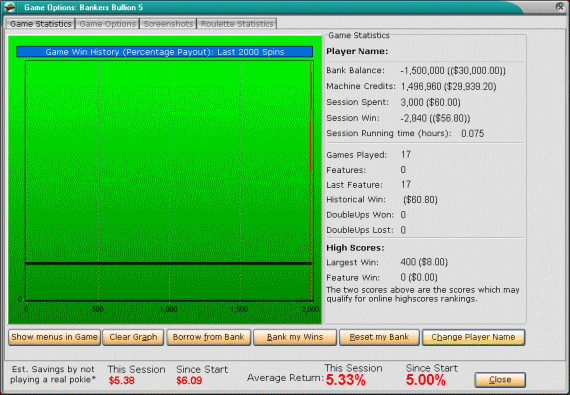This screenshot has height=395, width=570.
Task: Click Historical Win value ($60.80)
Action: coord(420,200)
